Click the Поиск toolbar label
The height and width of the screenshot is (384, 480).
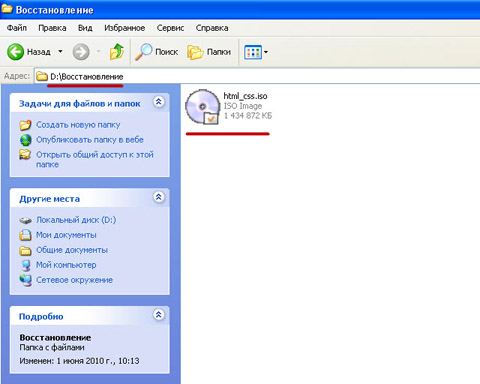tap(166, 52)
